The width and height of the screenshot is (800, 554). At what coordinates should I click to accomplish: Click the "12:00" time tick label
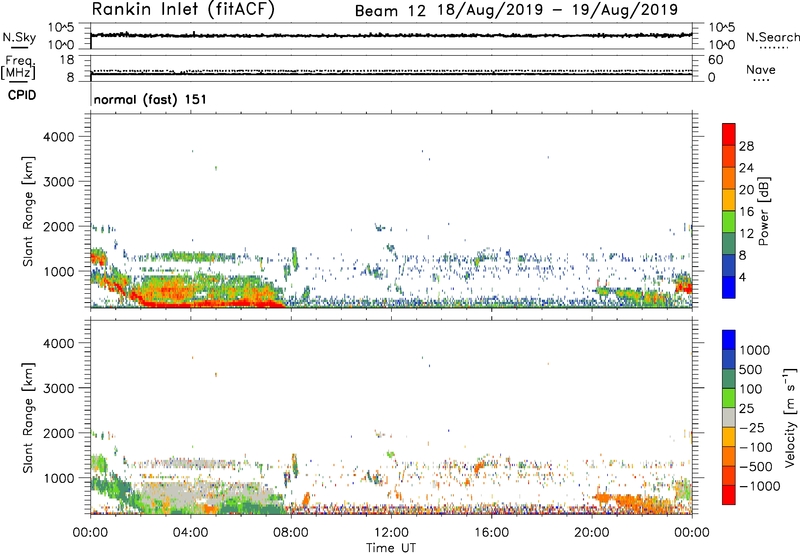tap(391, 533)
